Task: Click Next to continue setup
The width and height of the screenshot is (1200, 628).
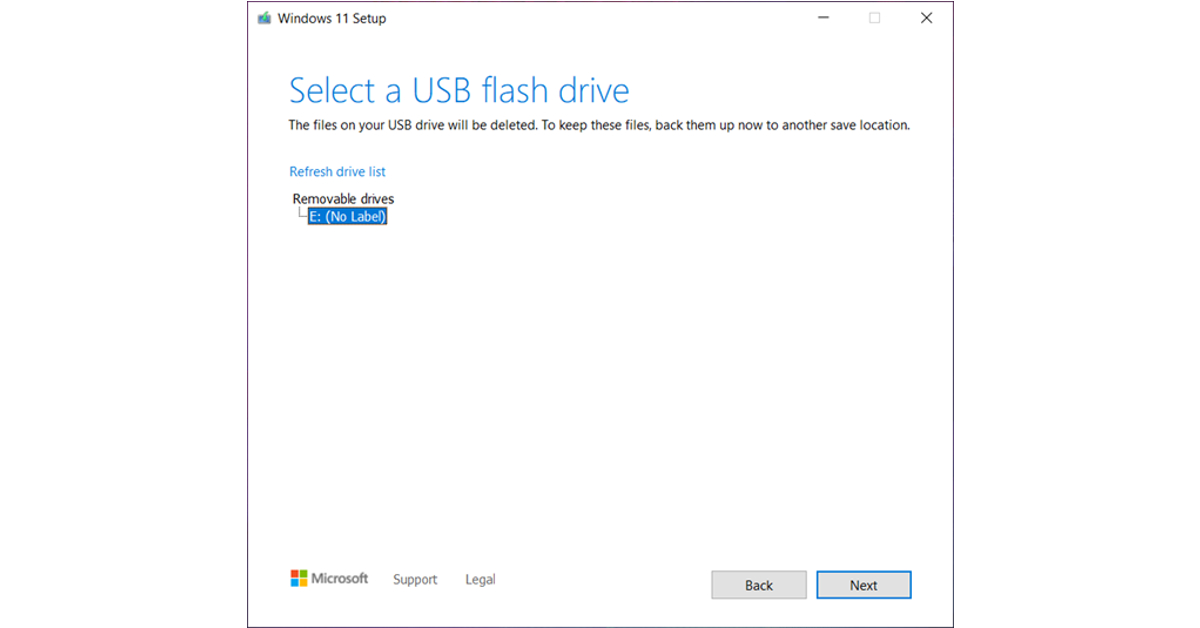Action: (863, 585)
